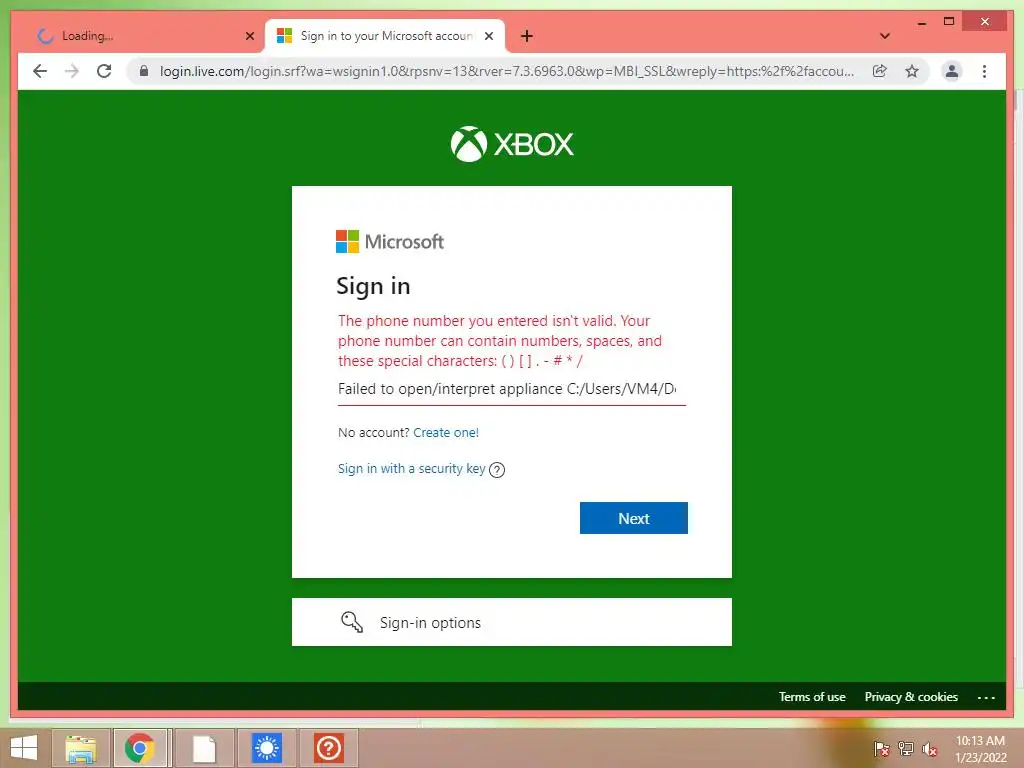Open the Privacy & cookies link
Screen dimensions: 1024x768
pos(911,697)
